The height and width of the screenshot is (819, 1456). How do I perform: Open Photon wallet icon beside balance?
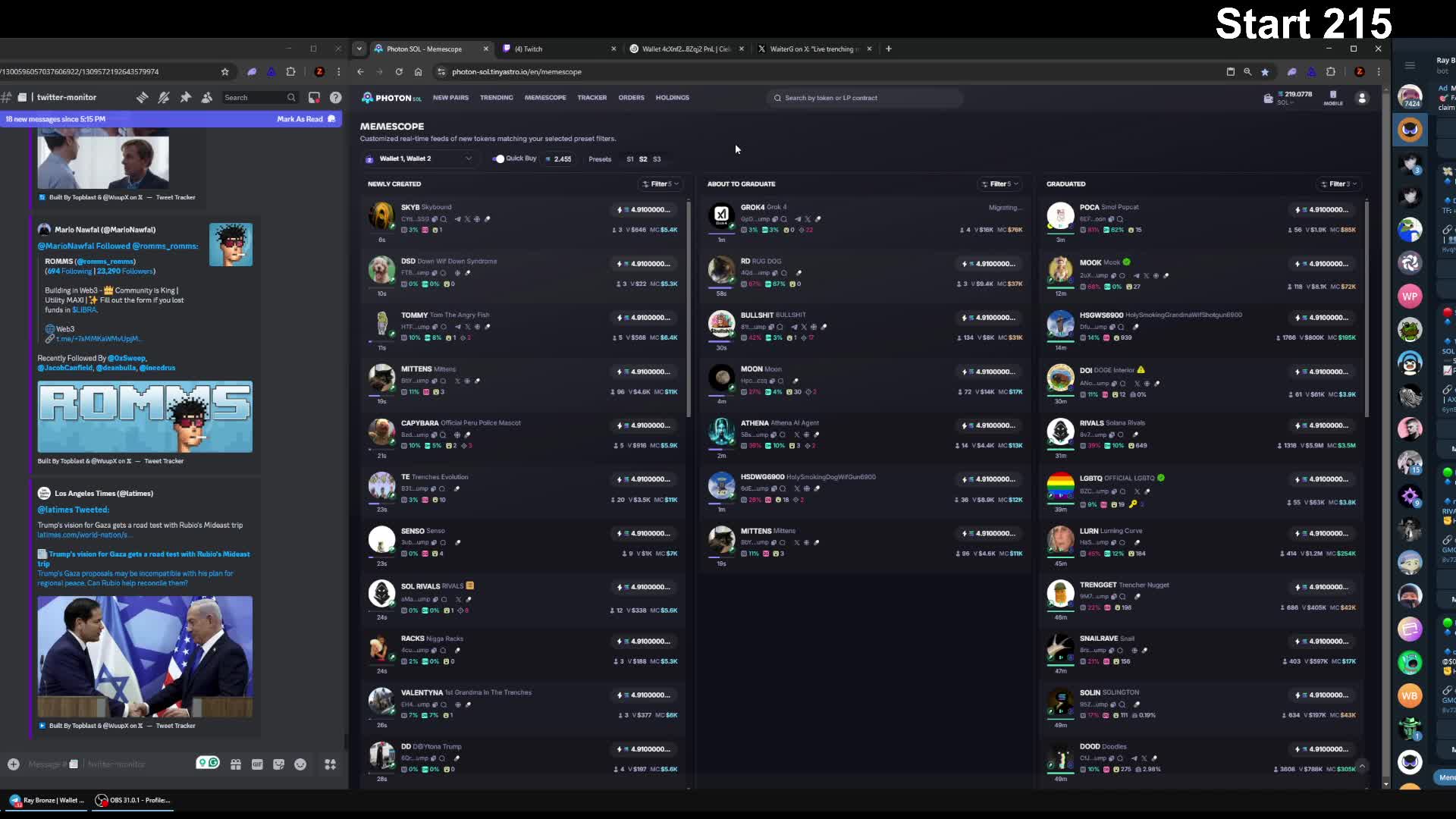click(1268, 98)
